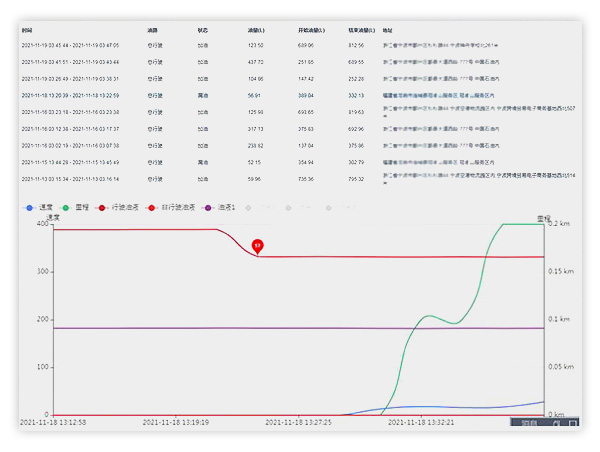The image size is (600, 452).
Task: Click the 开始油量(L) column header
Action: [x=311, y=30]
